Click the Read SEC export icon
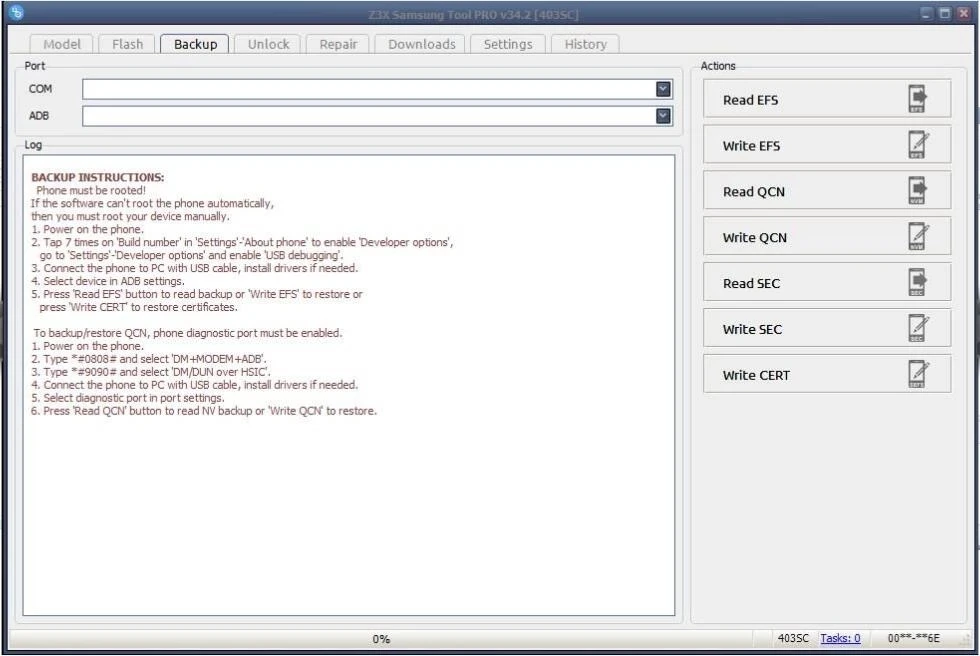Screen dimensions: 980x656 (917, 282)
